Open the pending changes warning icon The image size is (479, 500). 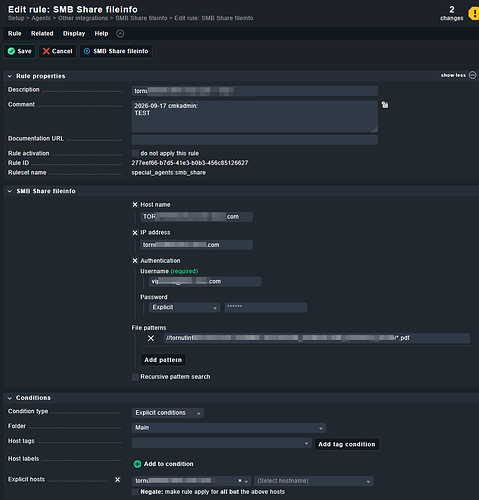[x=474, y=13]
